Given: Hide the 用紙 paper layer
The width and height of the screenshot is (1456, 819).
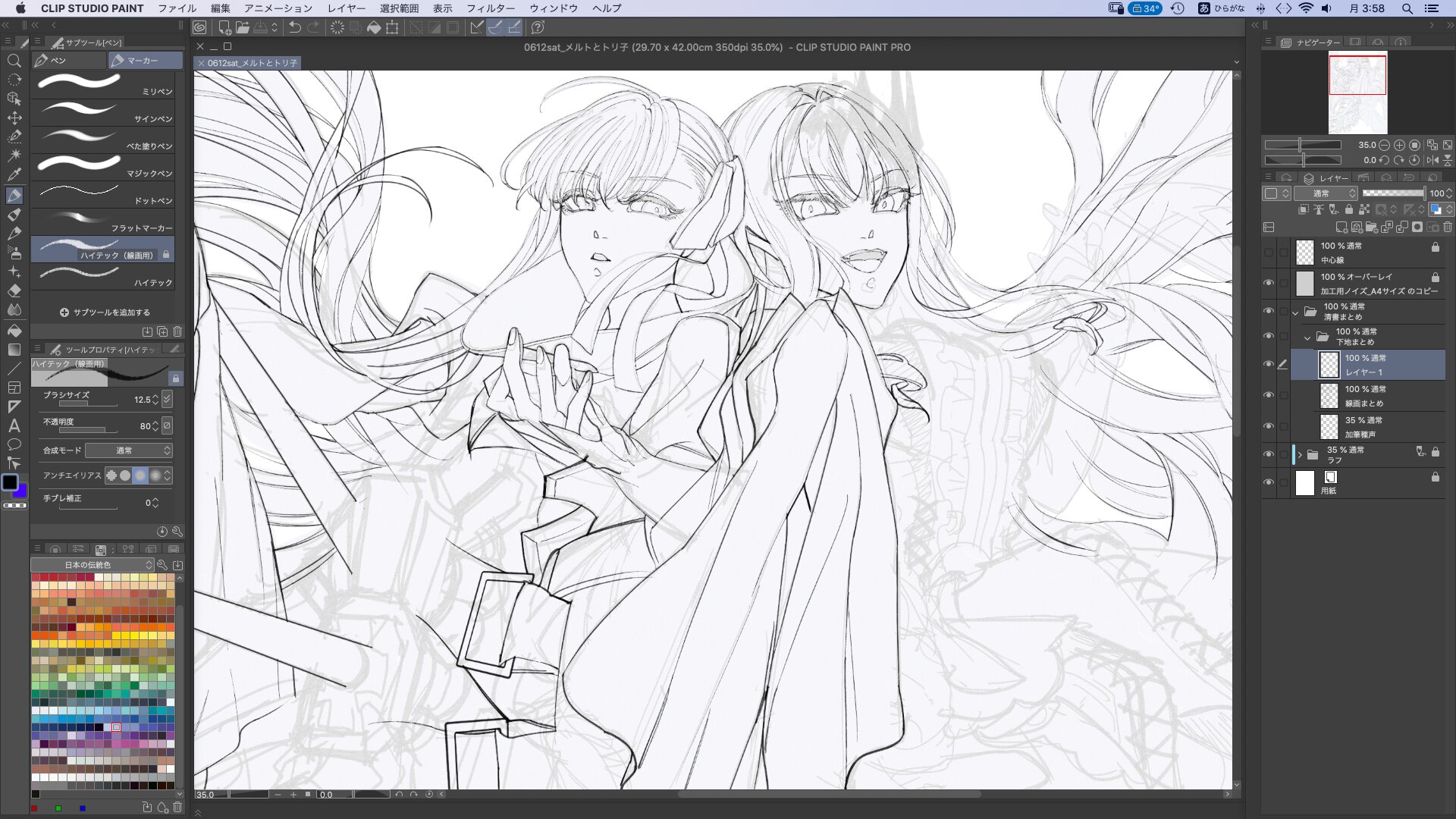Looking at the screenshot, I should (1269, 482).
